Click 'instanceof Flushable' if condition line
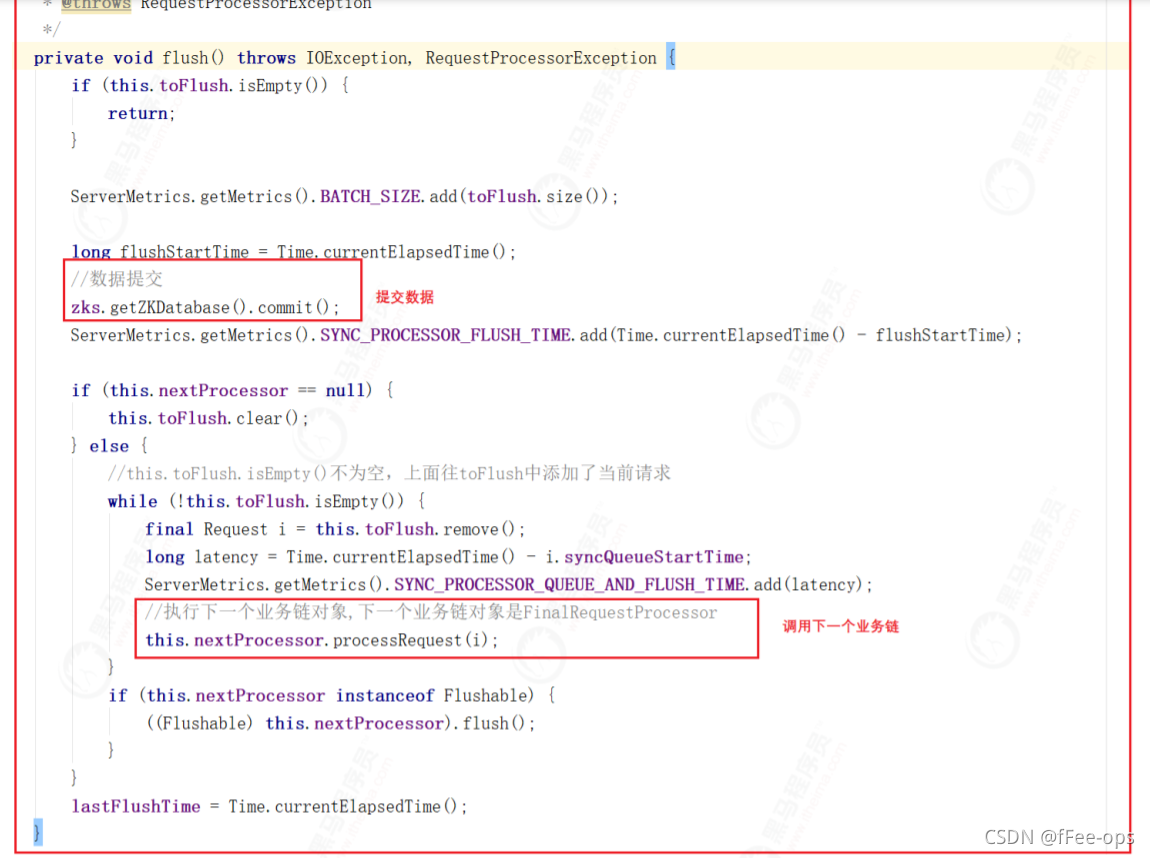Viewport: 1150px width, 858px height. tap(332, 696)
